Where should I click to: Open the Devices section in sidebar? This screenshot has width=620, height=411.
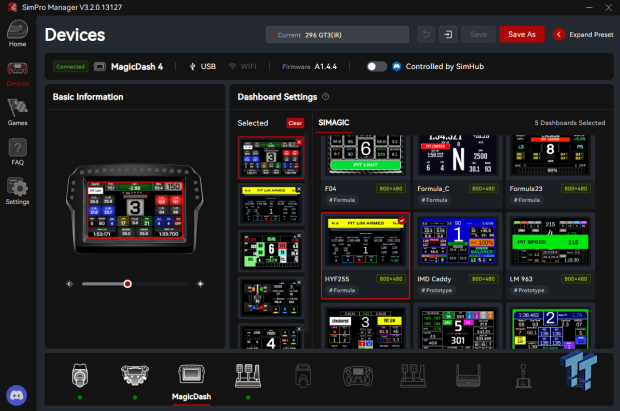coord(17,74)
